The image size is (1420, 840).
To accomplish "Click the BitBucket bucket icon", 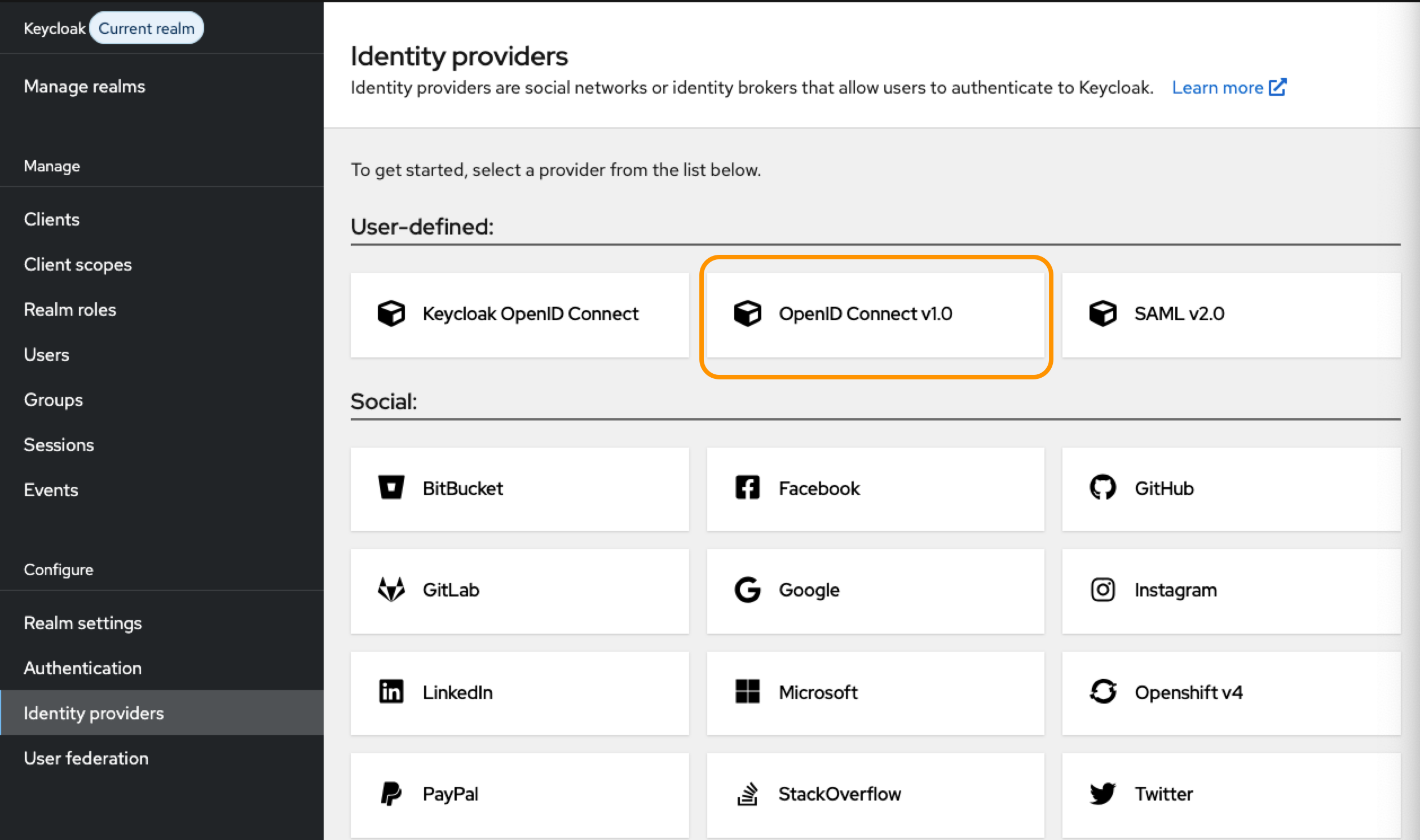I will point(391,487).
